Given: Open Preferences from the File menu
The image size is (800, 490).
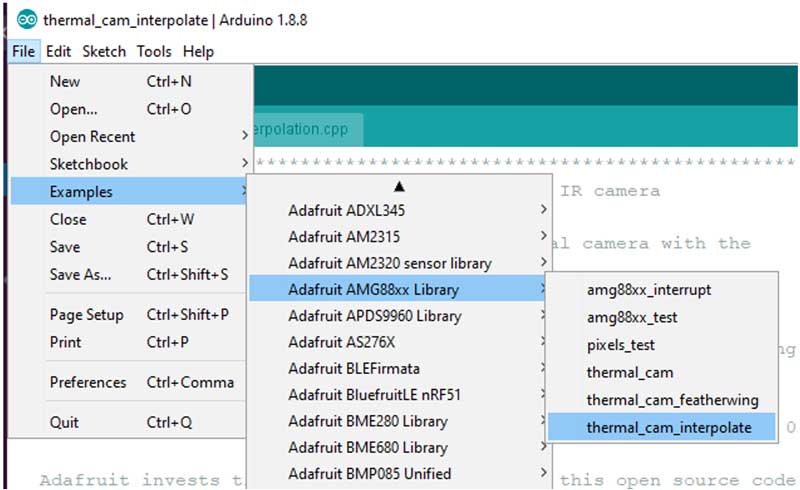Looking at the screenshot, I should pos(88,382).
